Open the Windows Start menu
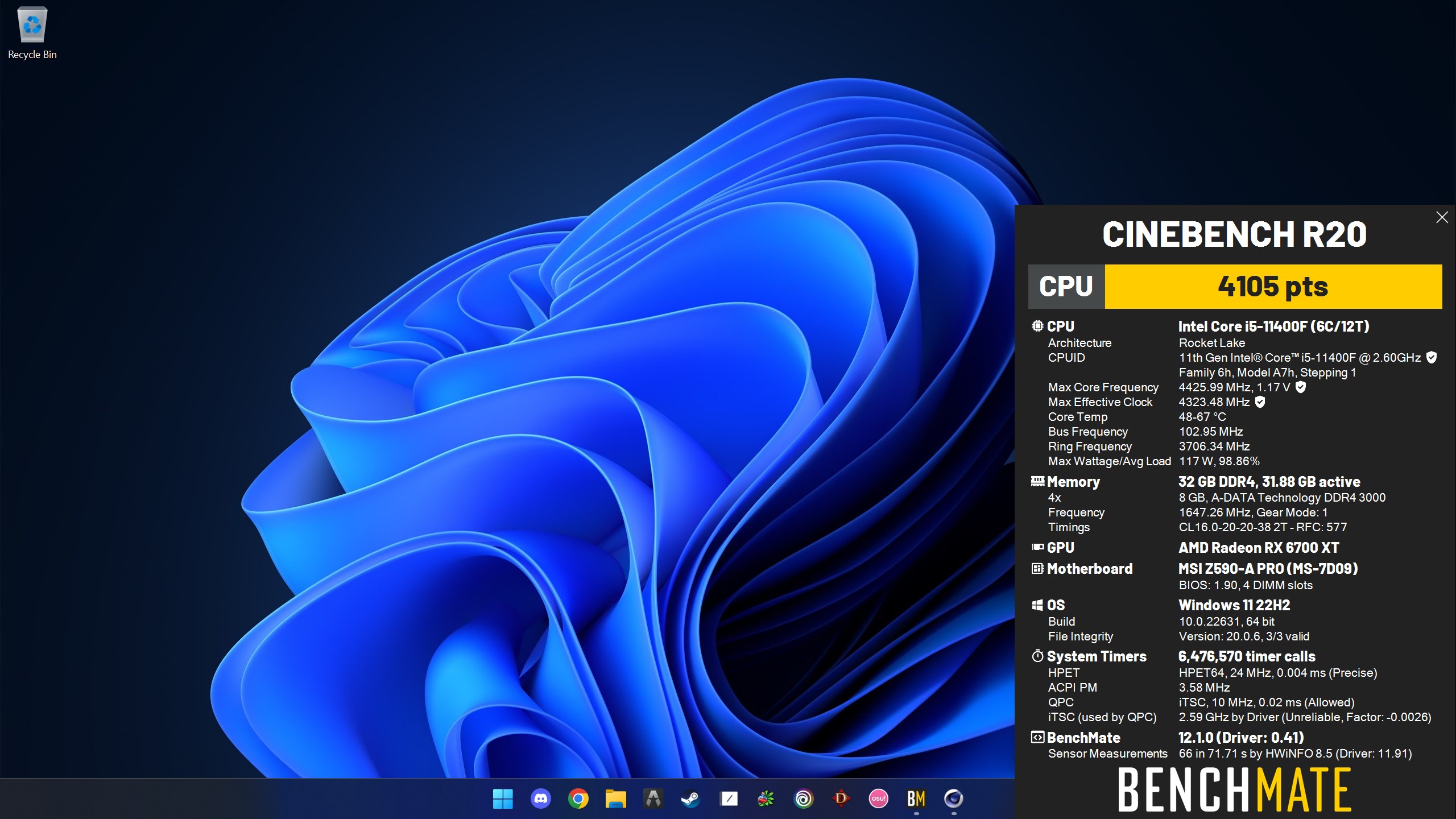 pyautogui.click(x=503, y=799)
